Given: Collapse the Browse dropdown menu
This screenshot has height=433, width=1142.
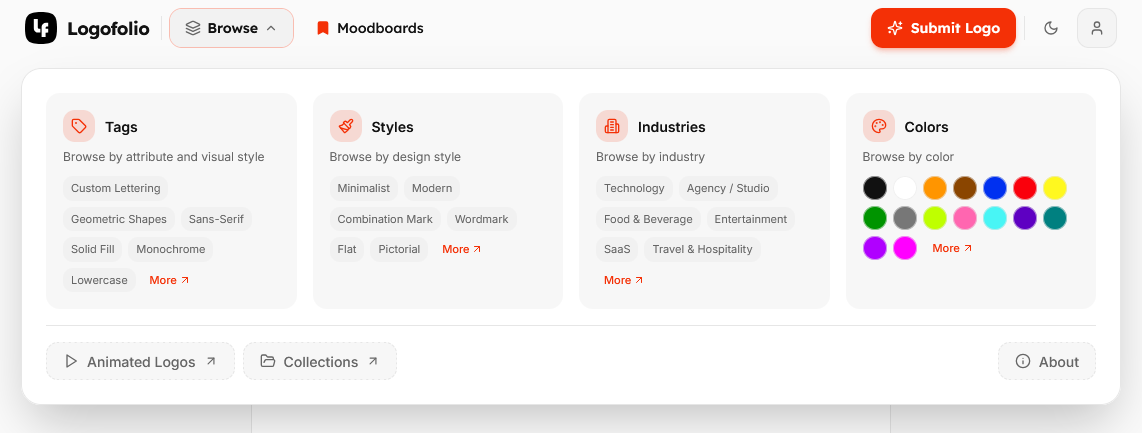Looking at the screenshot, I should point(231,28).
